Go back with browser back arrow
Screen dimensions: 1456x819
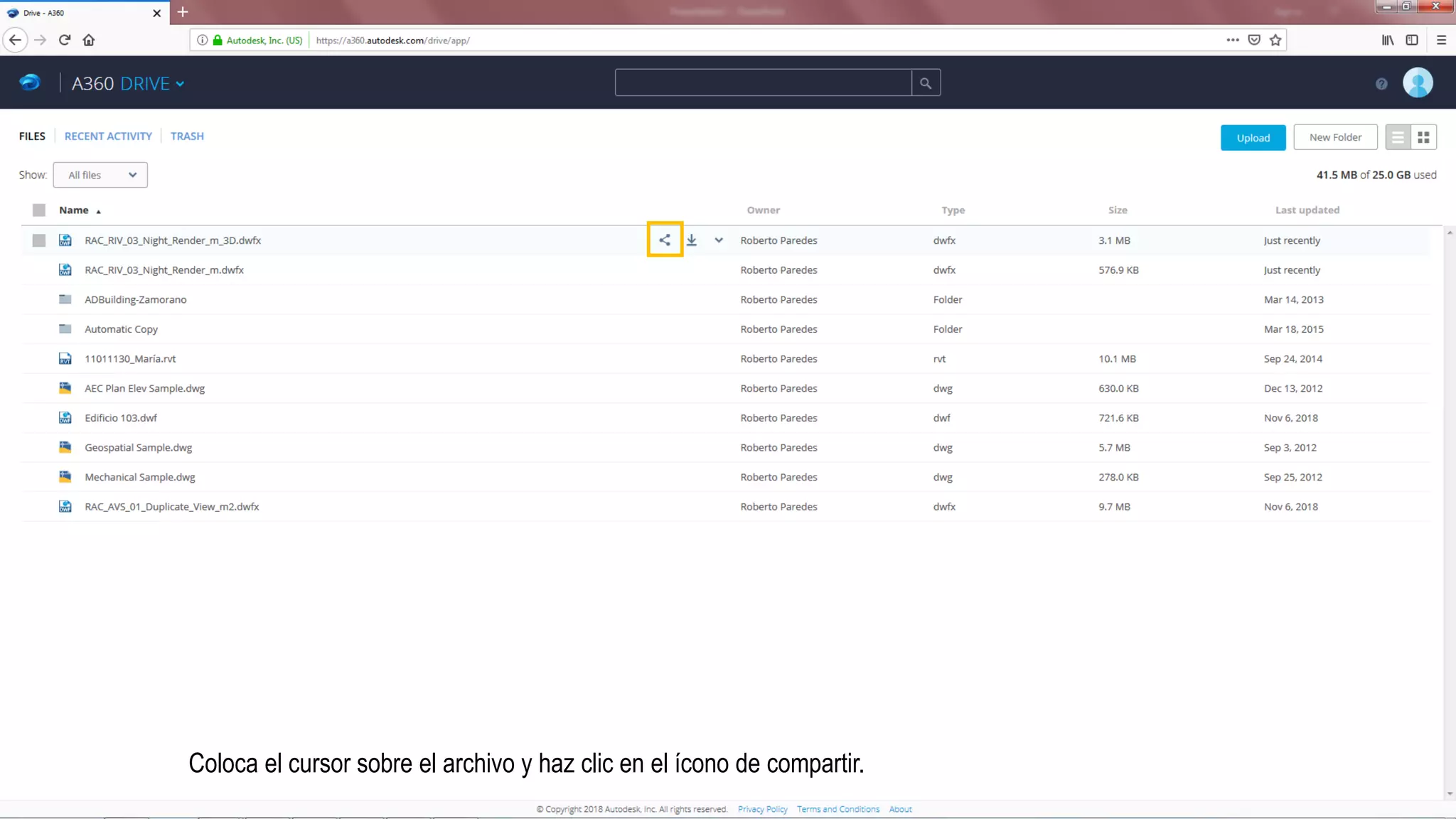tap(16, 40)
